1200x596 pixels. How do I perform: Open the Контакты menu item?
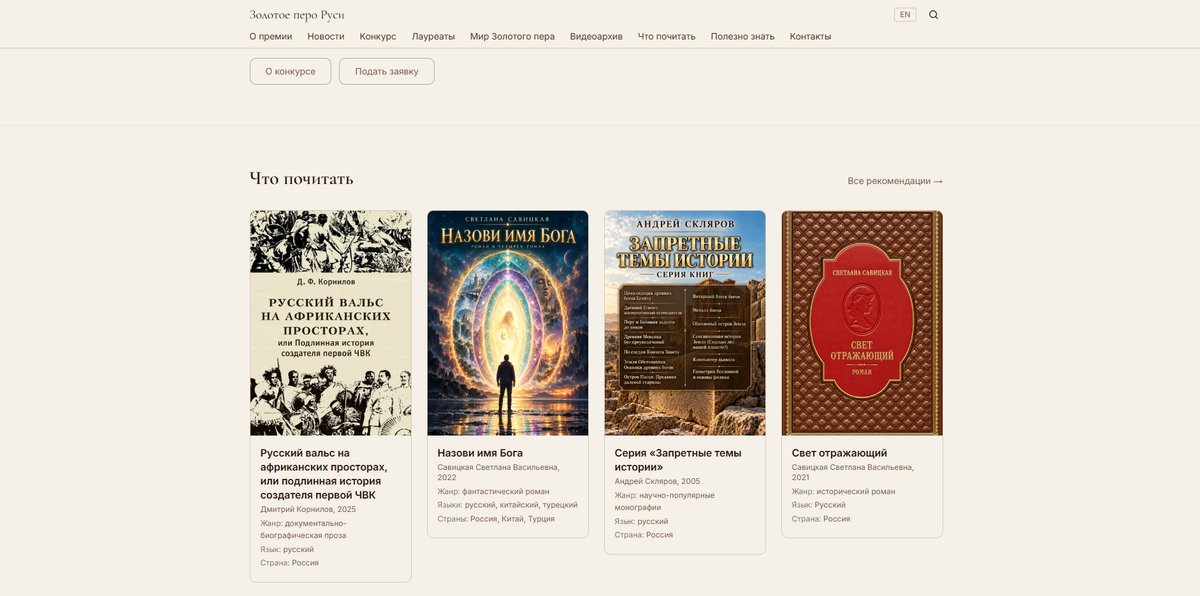pos(810,36)
